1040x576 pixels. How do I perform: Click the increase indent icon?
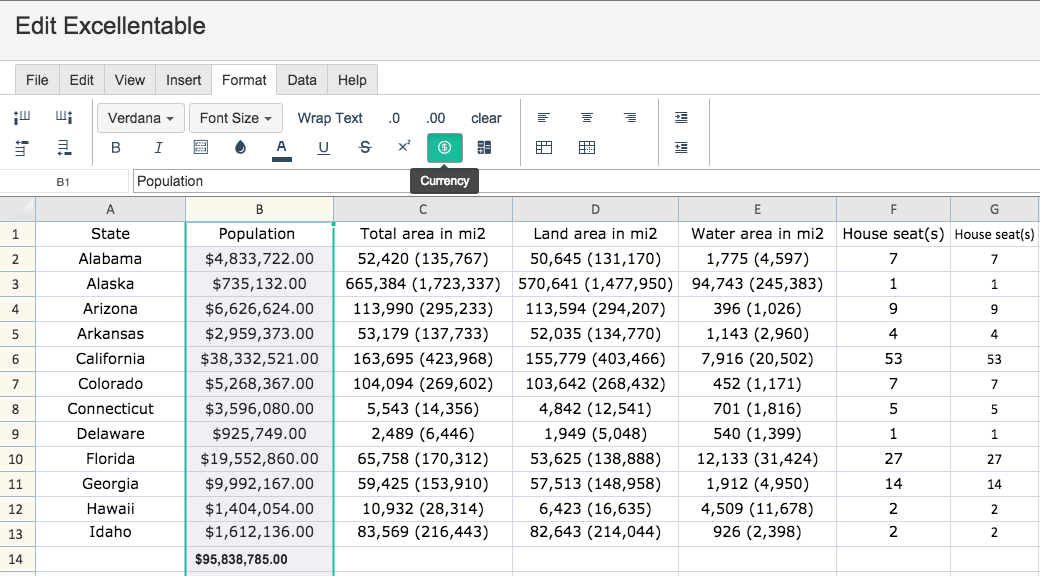click(681, 117)
